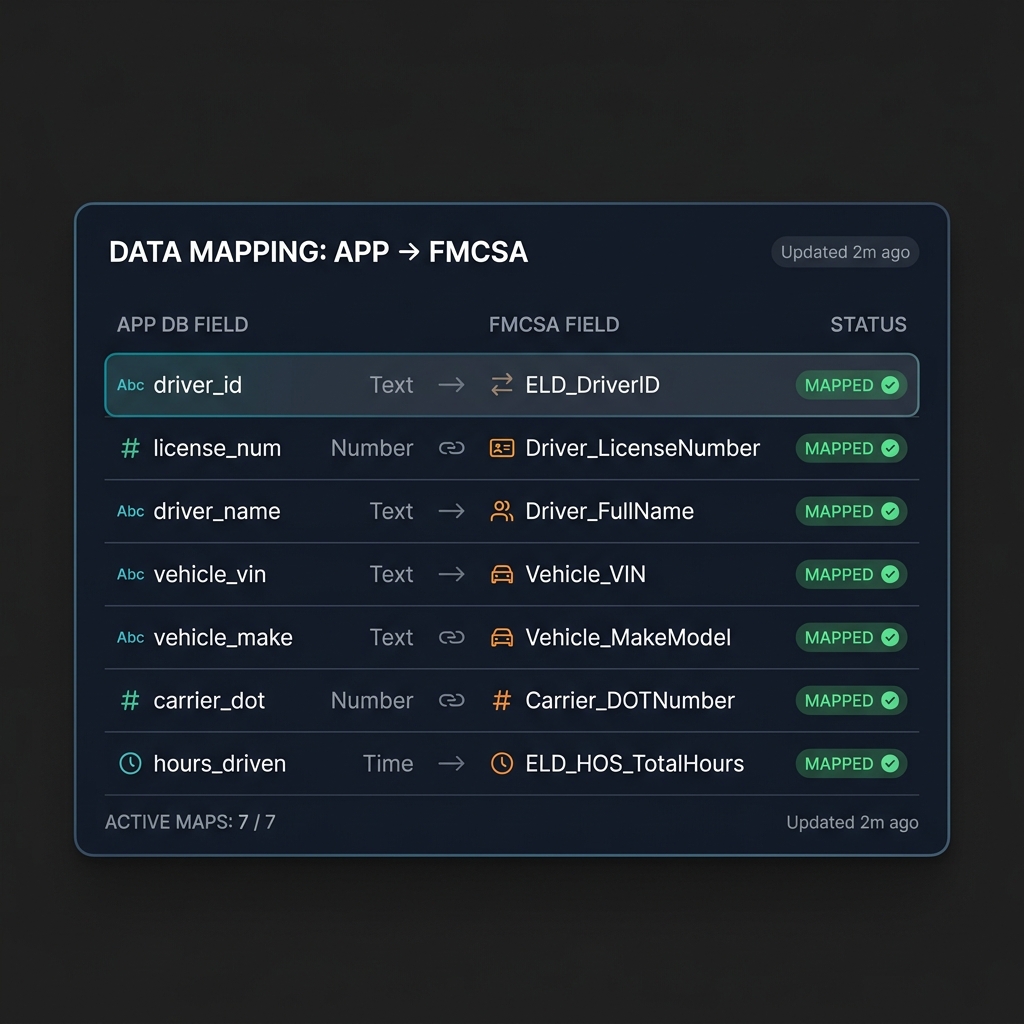Click the car icon beside Vehicle_VIN
Image resolution: width=1024 pixels, height=1024 pixels.
click(x=502, y=574)
